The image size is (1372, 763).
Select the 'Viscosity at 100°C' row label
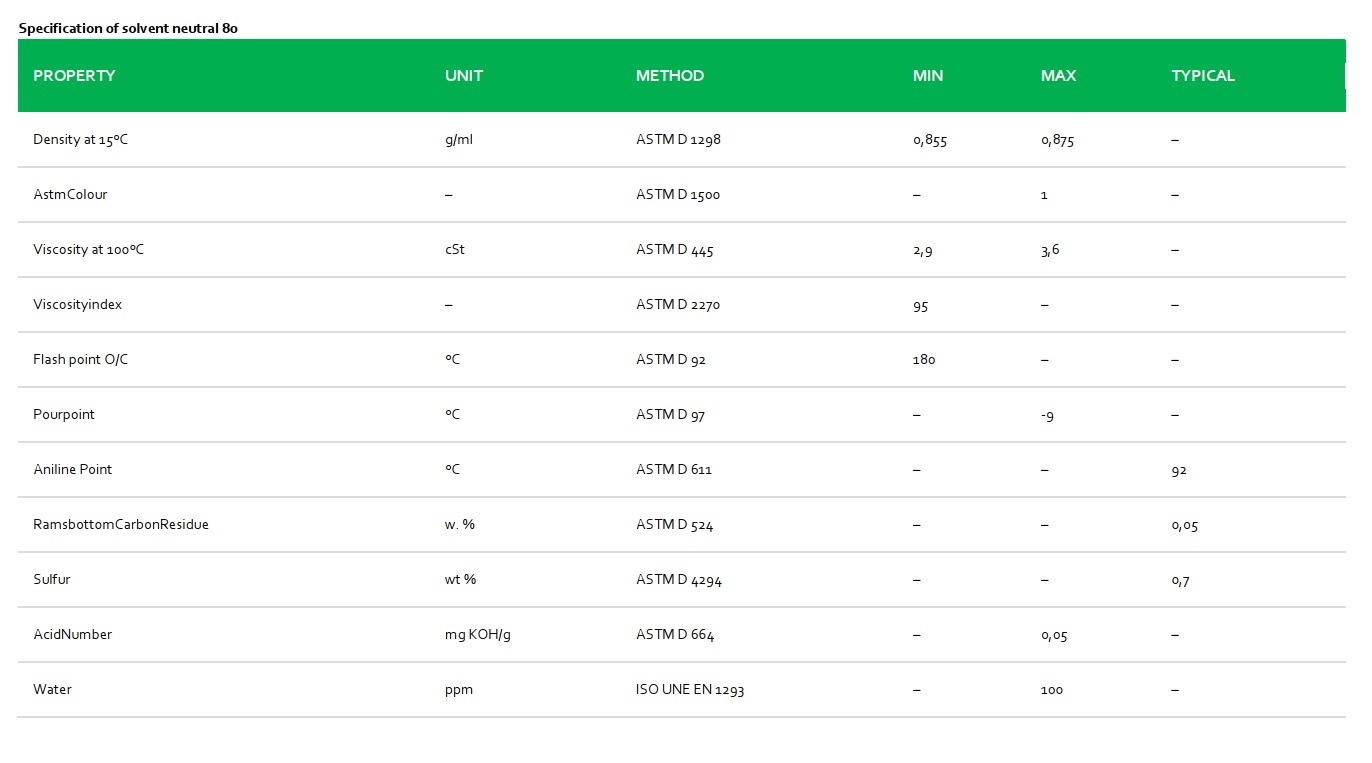pos(88,250)
